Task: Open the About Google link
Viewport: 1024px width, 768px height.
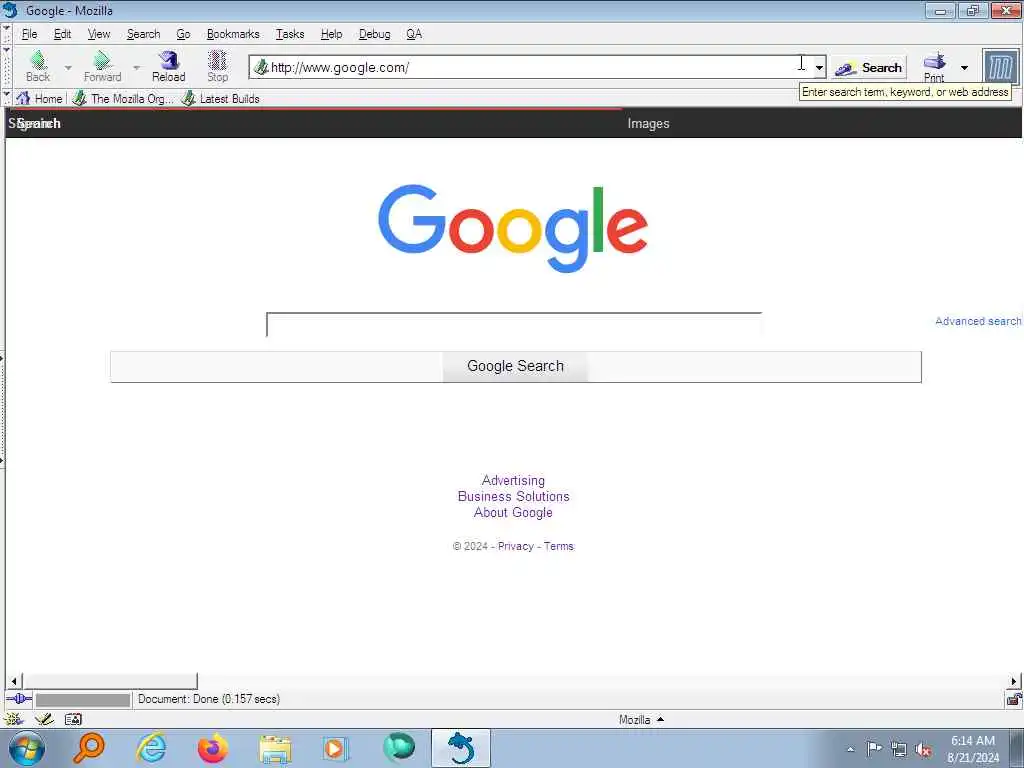Action: [x=513, y=513]
